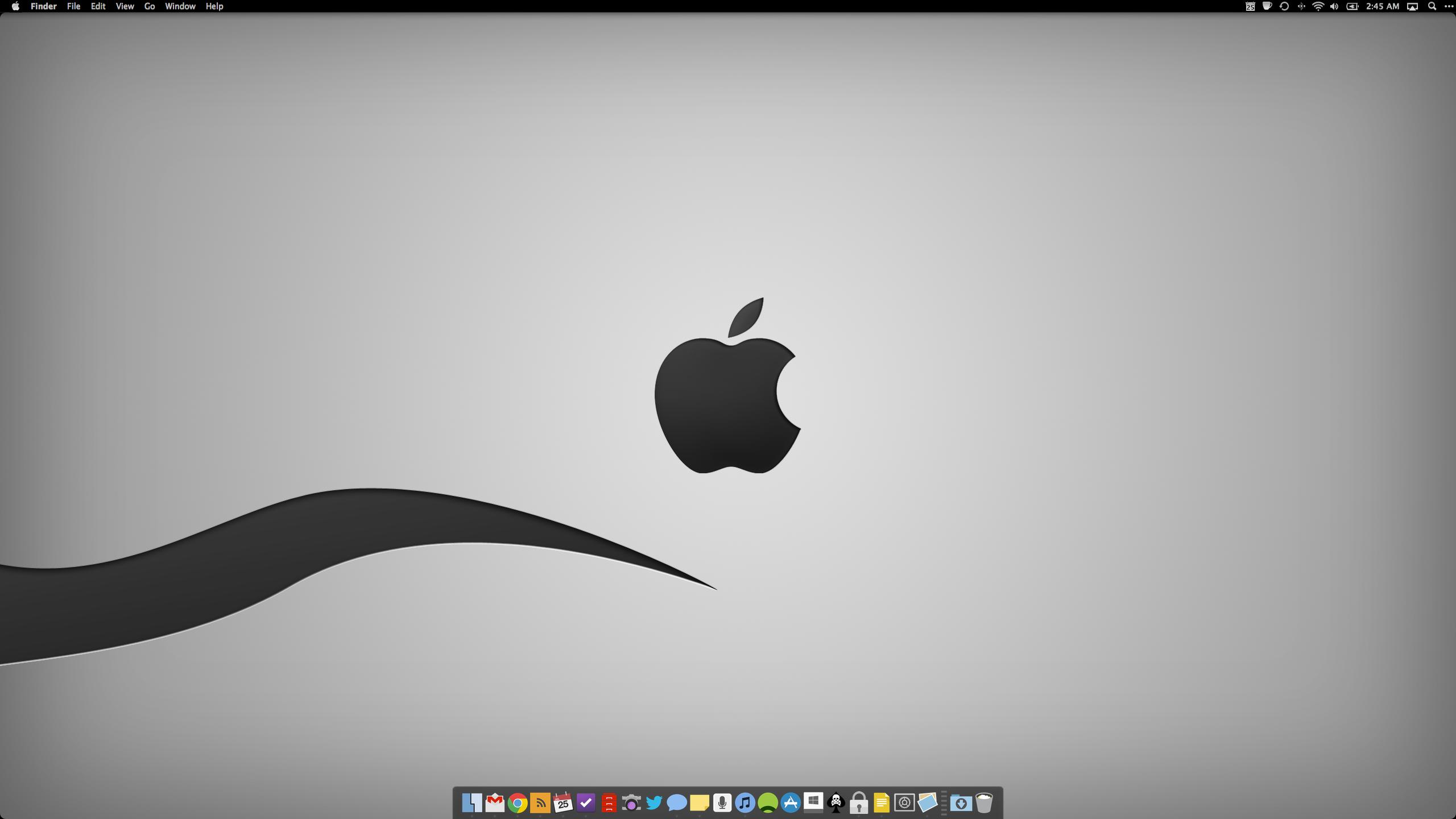Open the volume menu bar control
Image resolution: width=1456 pixels, height=819 pixels.
coord(1334,6)
